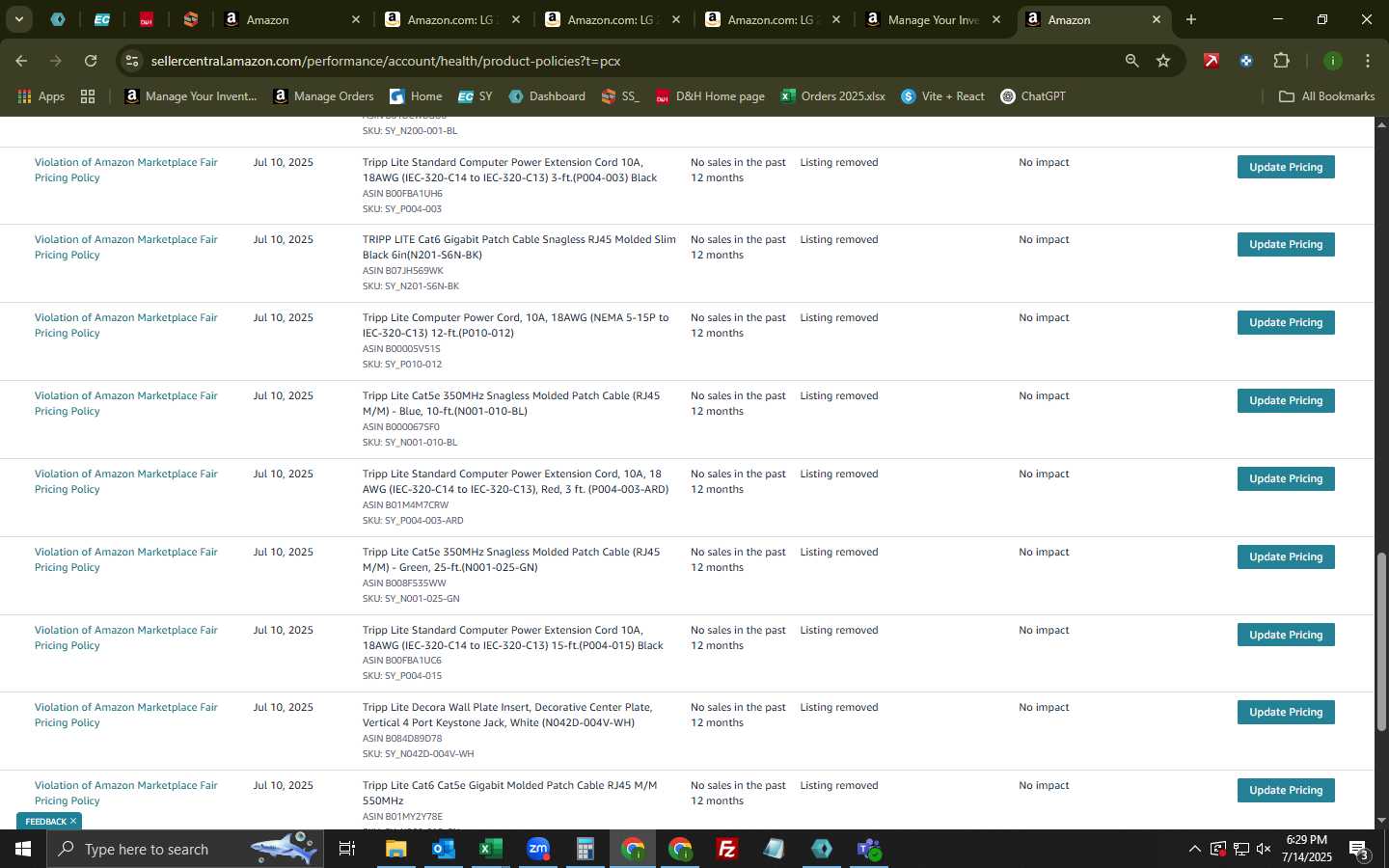Click SKU: SY_N201-S6N-BK text

(411, 286)
